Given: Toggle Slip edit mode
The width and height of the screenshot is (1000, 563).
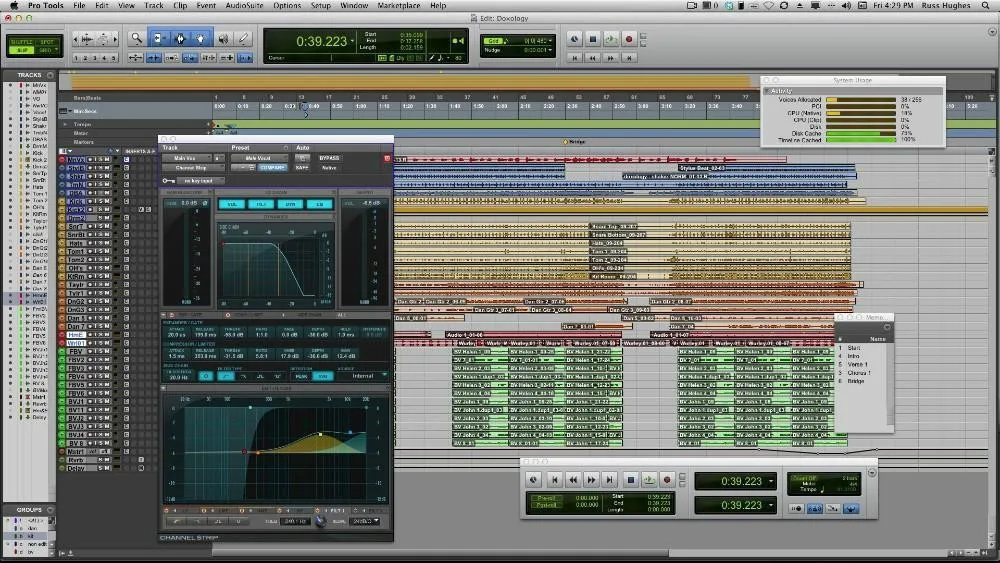Looking at the screenshot, I should pyautogui.click(x=22, y=50).
